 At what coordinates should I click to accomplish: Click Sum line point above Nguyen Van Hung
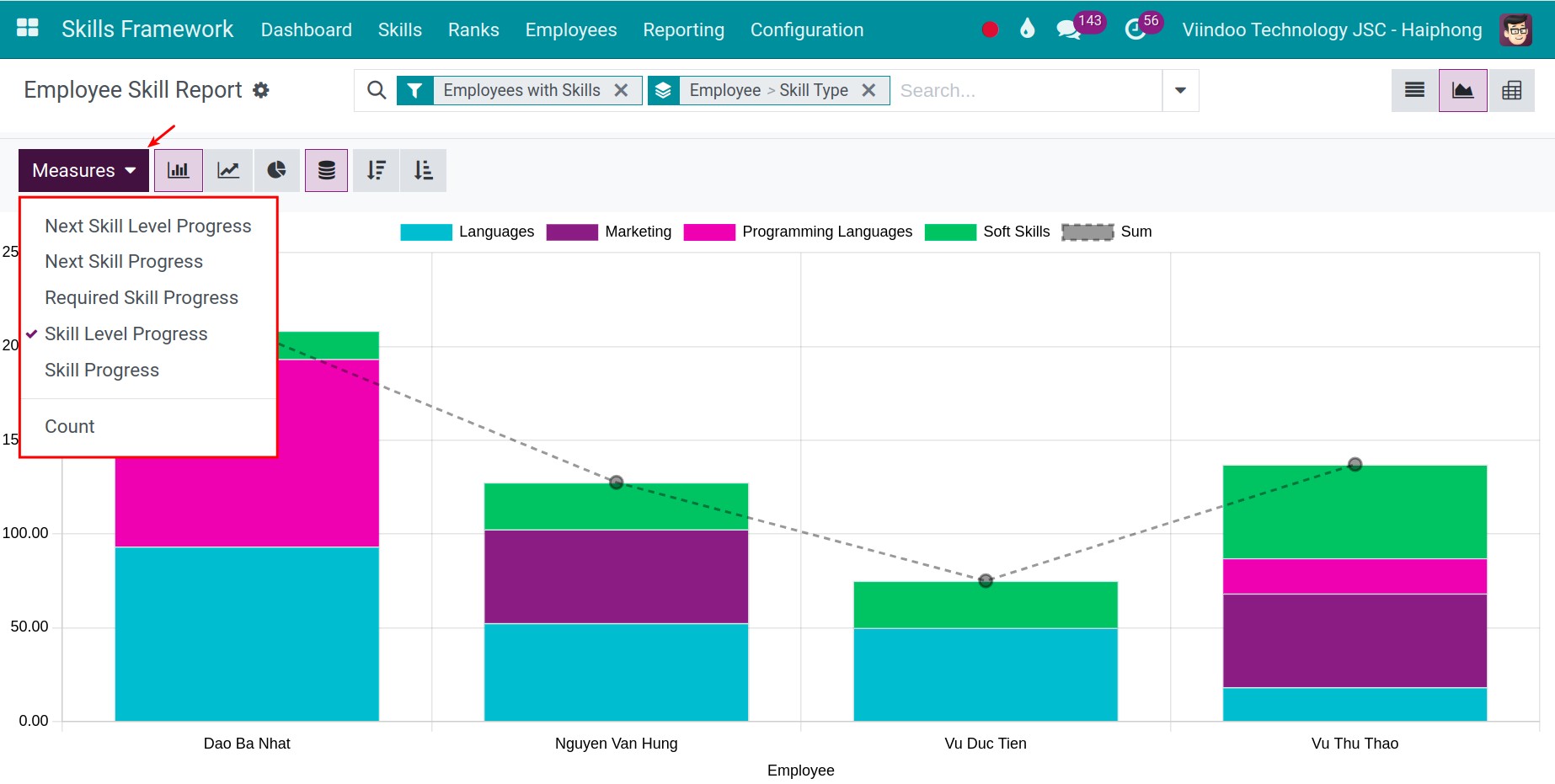[616, 483]
